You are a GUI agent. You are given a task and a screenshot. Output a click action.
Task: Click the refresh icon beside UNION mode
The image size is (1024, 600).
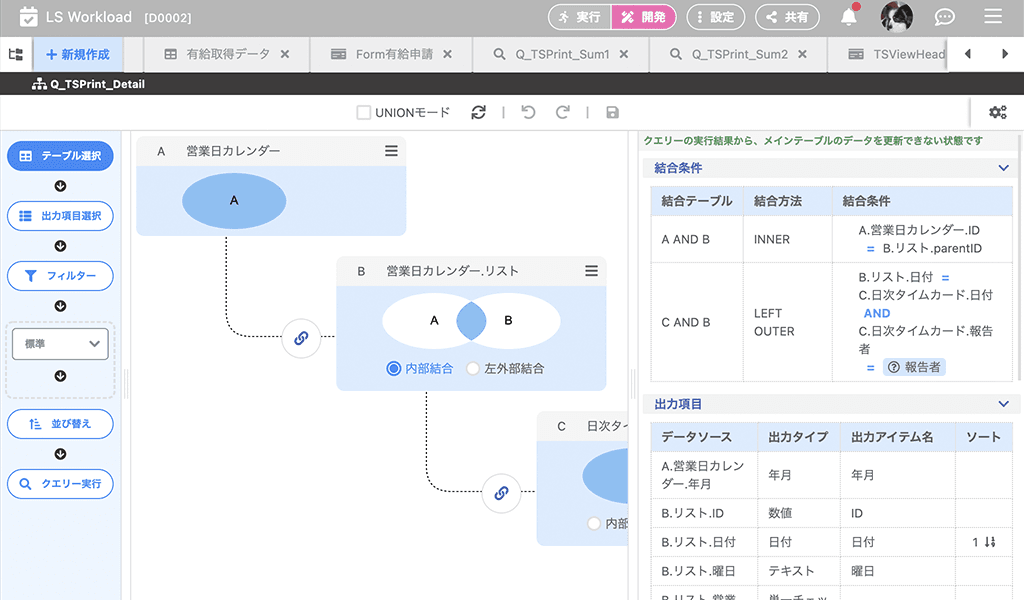point(479,113)
